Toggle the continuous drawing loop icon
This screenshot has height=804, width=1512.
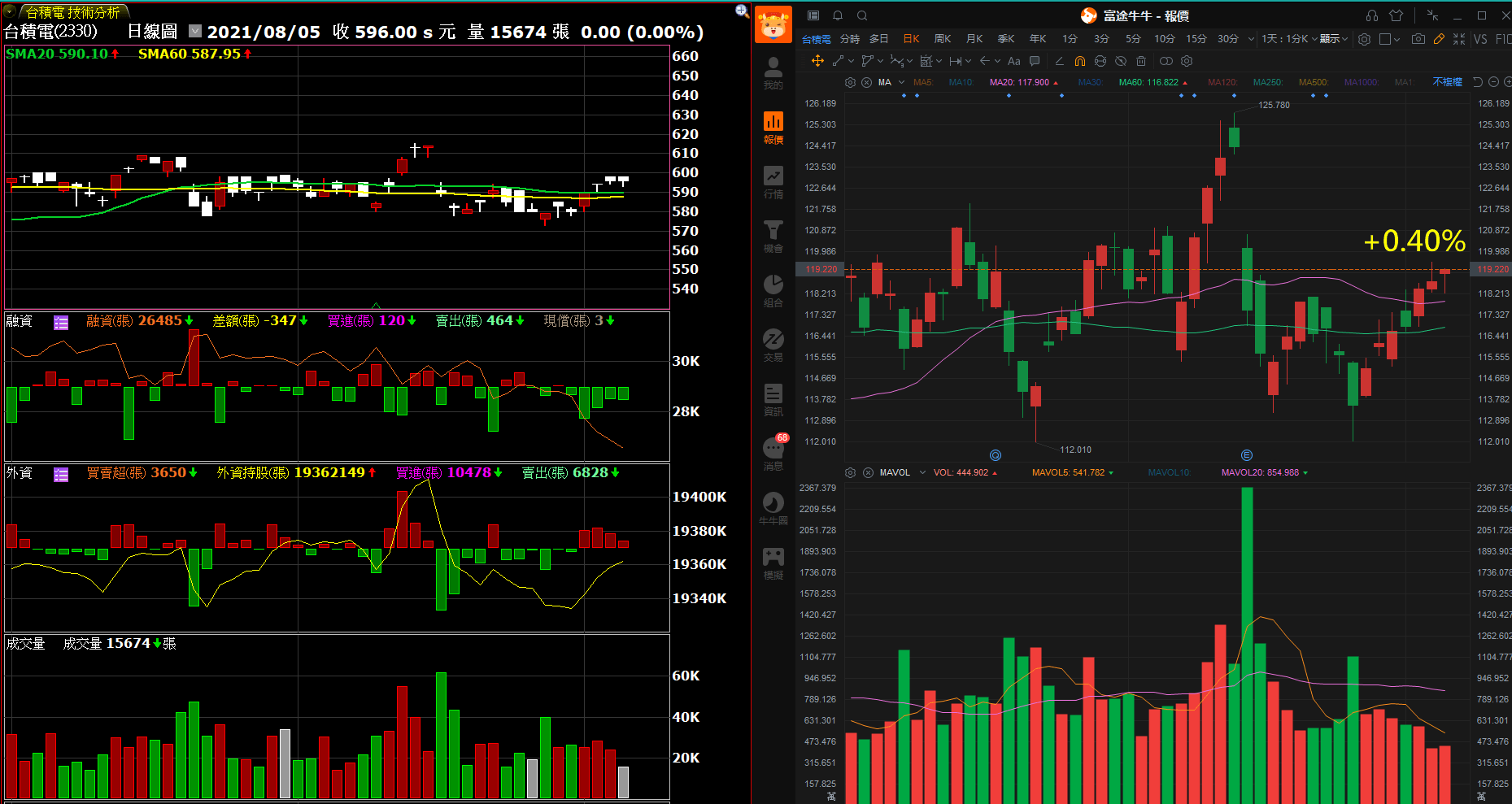(1100, 61)
